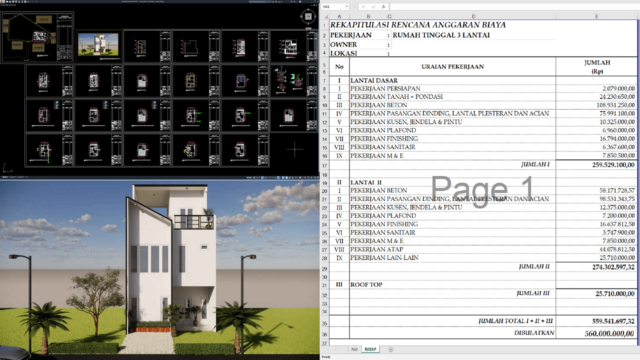
Task: Select the 'PEKERJAAN TANAH + PONDASI' cell
Action: (396, 97)
